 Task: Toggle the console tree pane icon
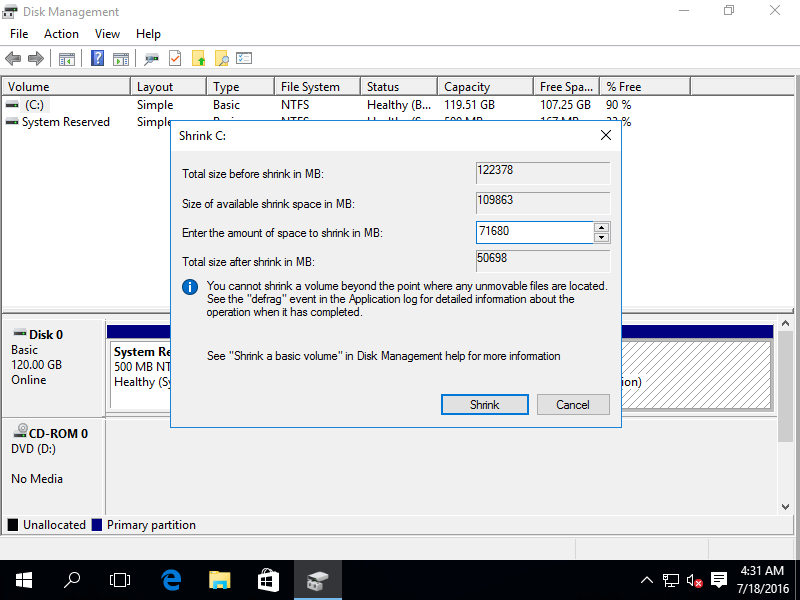point(67,59)
